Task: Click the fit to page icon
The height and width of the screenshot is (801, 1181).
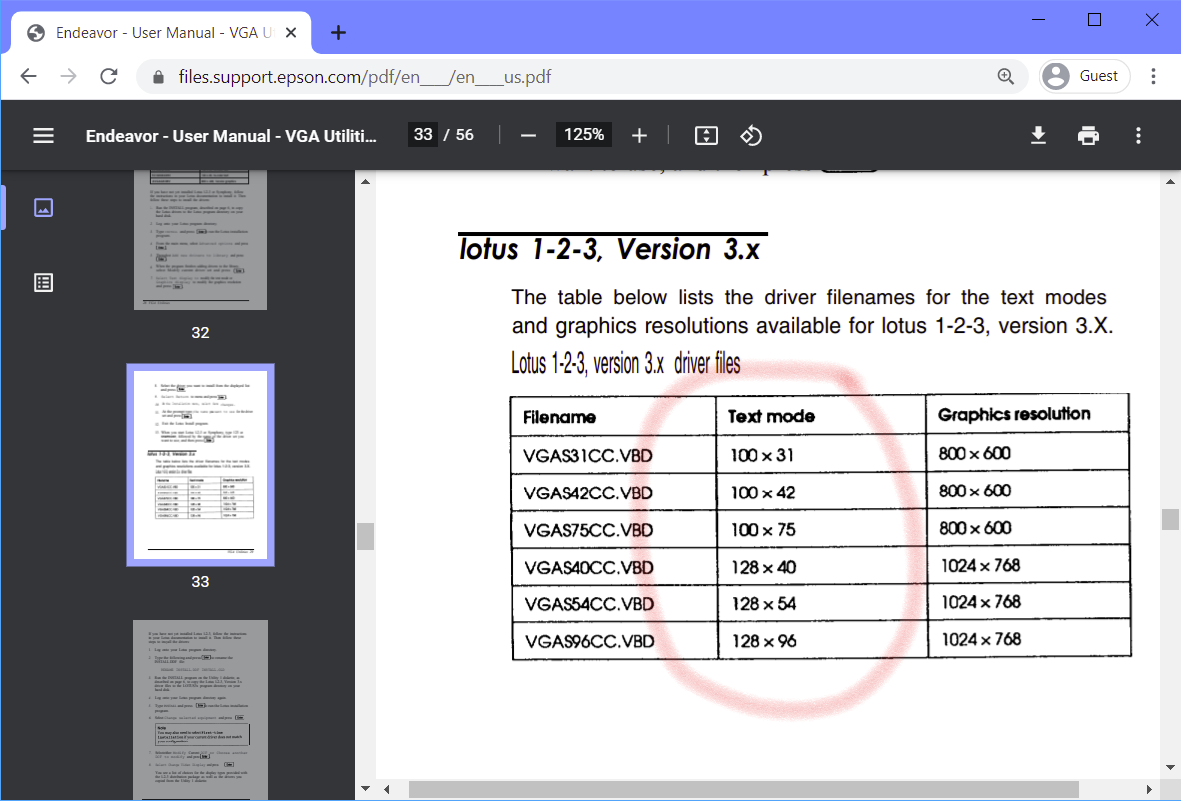Action: point(706,136)
